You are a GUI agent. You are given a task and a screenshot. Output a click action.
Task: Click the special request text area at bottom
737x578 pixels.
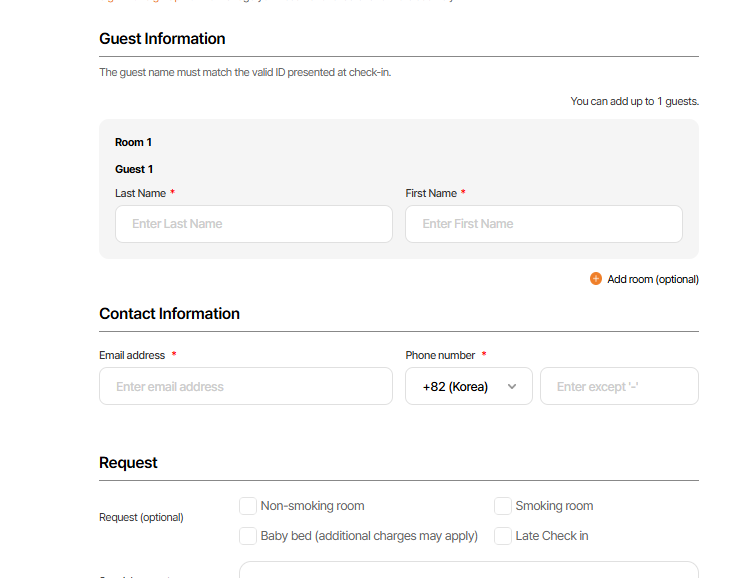point(468,570)
